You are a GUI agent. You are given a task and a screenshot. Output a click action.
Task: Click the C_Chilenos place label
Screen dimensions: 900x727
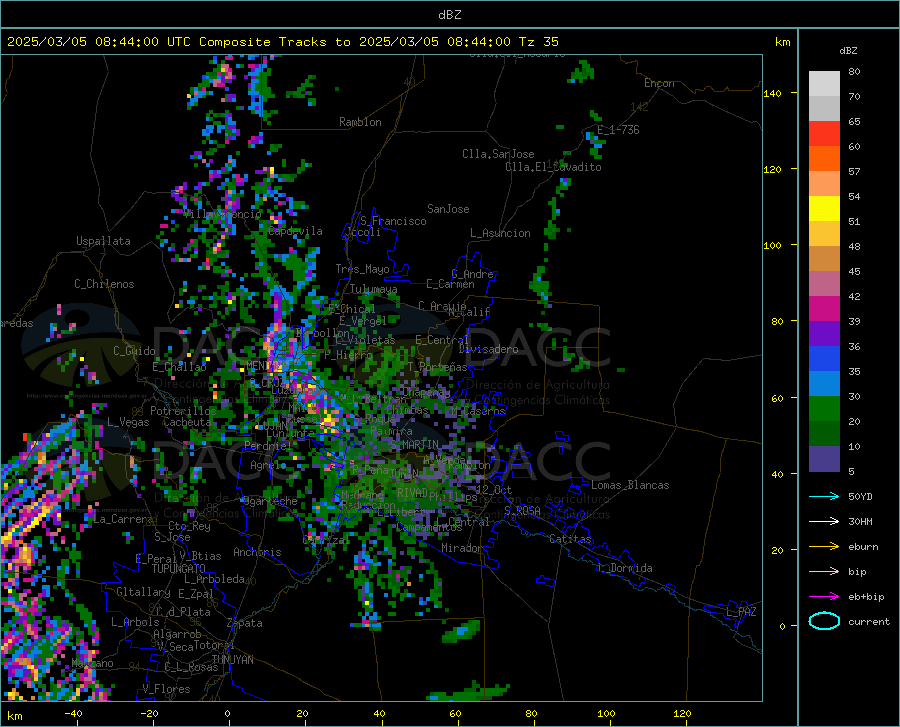[x=104, y=284]
